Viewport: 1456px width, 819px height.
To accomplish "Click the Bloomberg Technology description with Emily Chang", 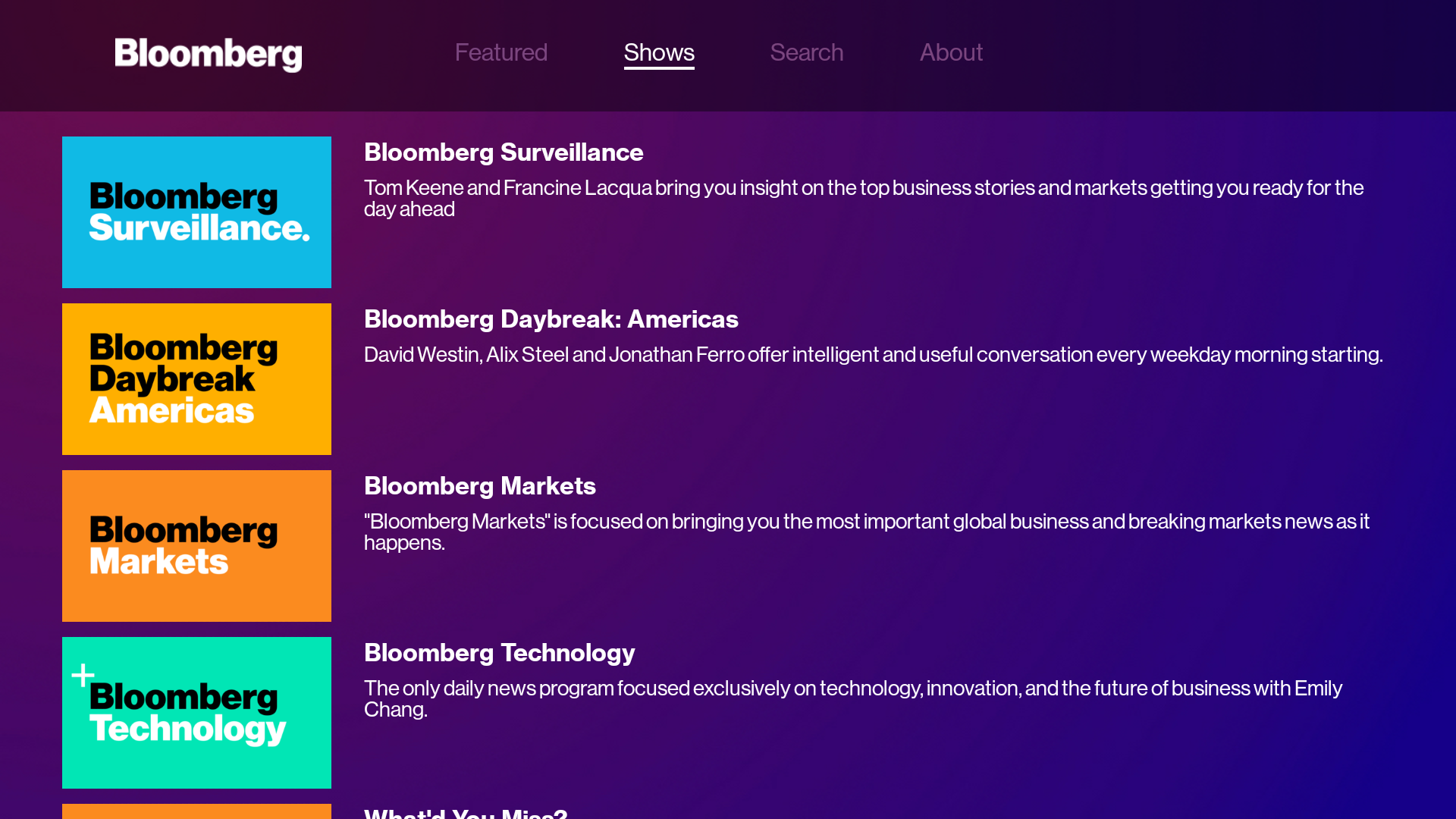I will click(x=852, y=698).
